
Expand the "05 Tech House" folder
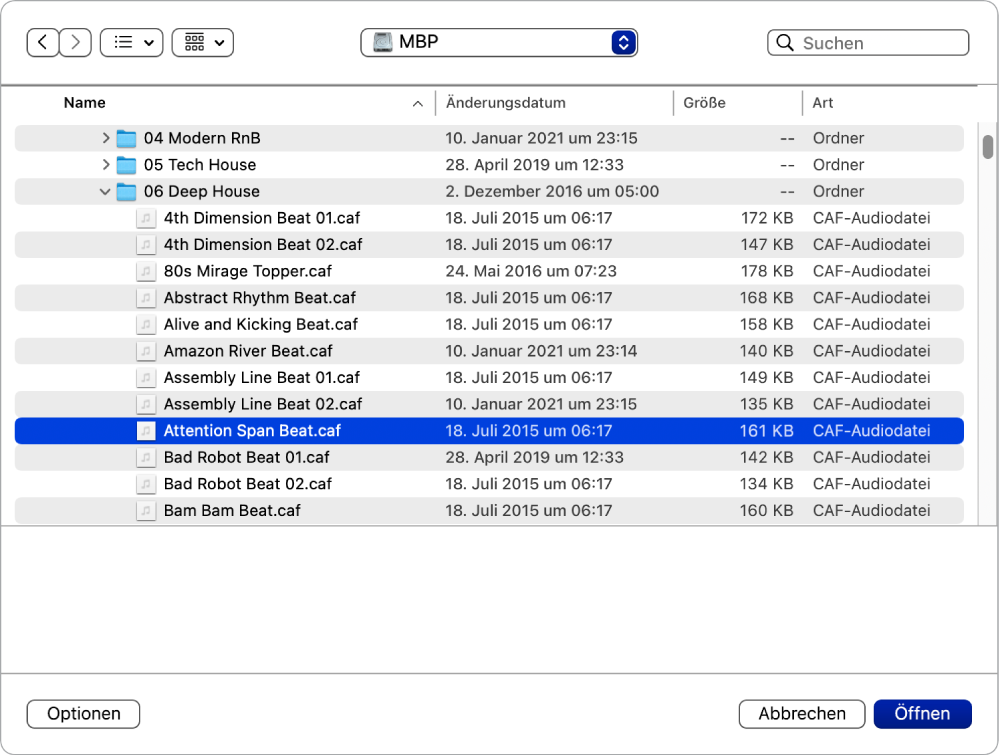pos(105,164)
